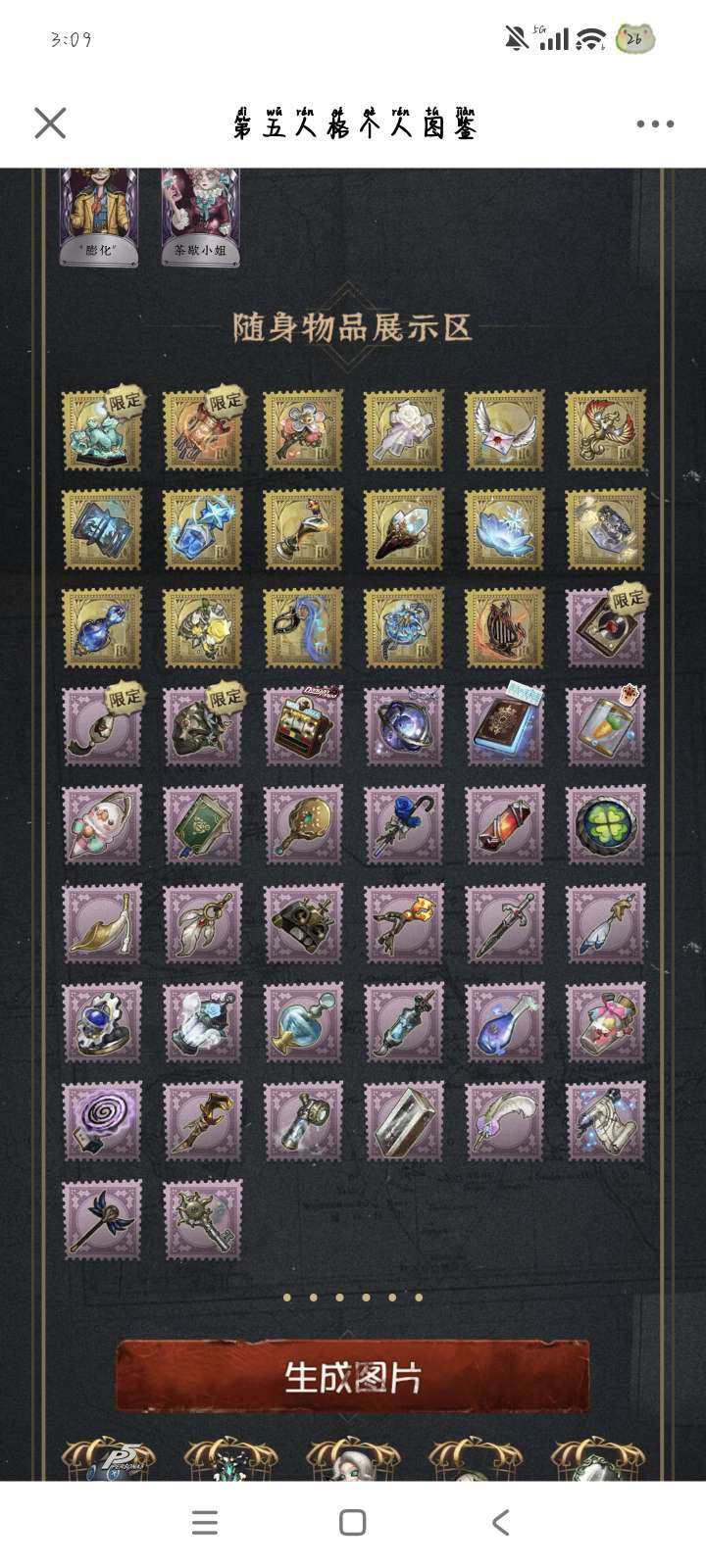The height and width of the screenshot is (1568, 706).
Task: Select the snowflake flower accessory stamp
Action: (x=505, y=528)
